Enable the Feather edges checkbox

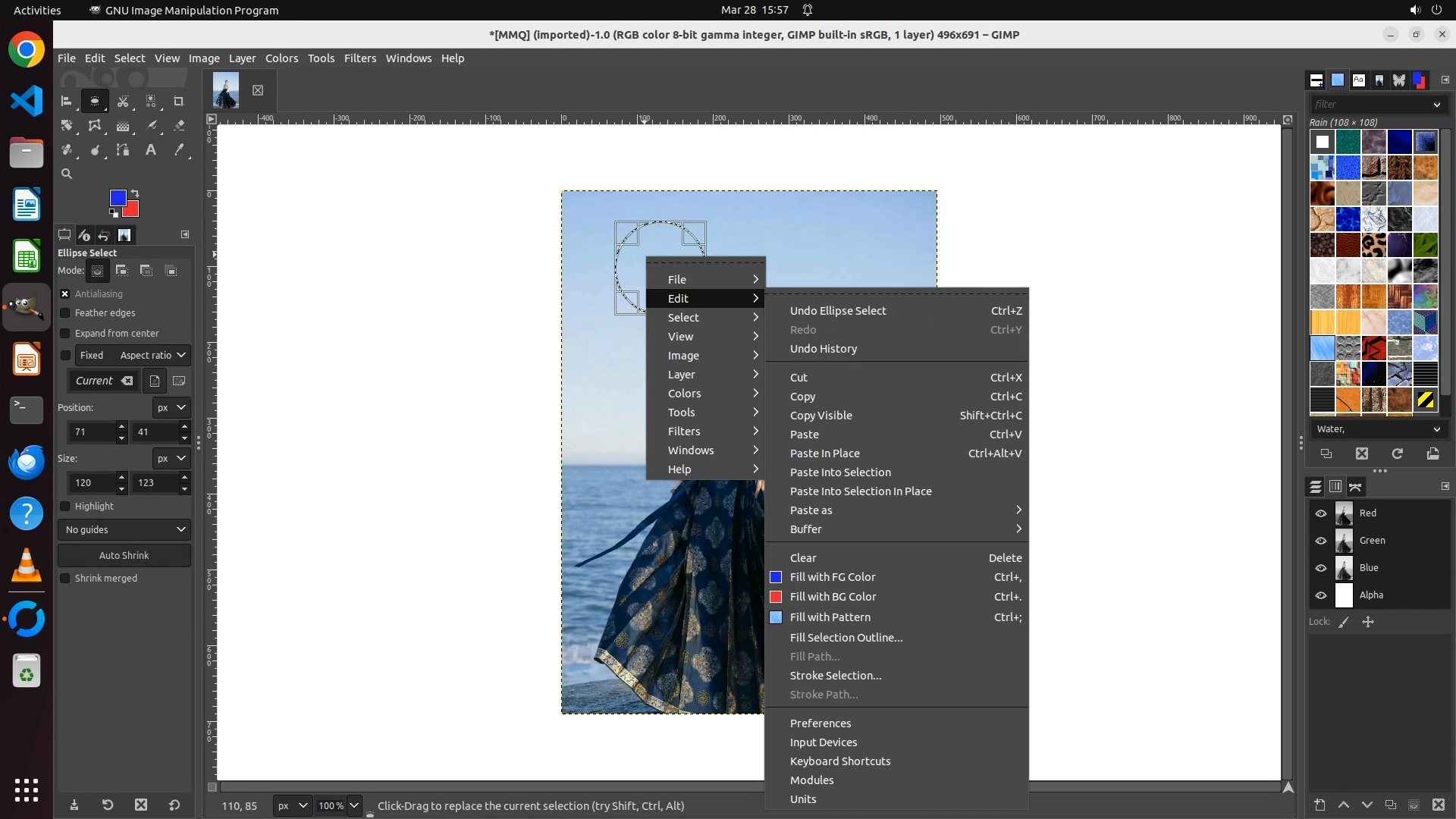click(65, 313)
